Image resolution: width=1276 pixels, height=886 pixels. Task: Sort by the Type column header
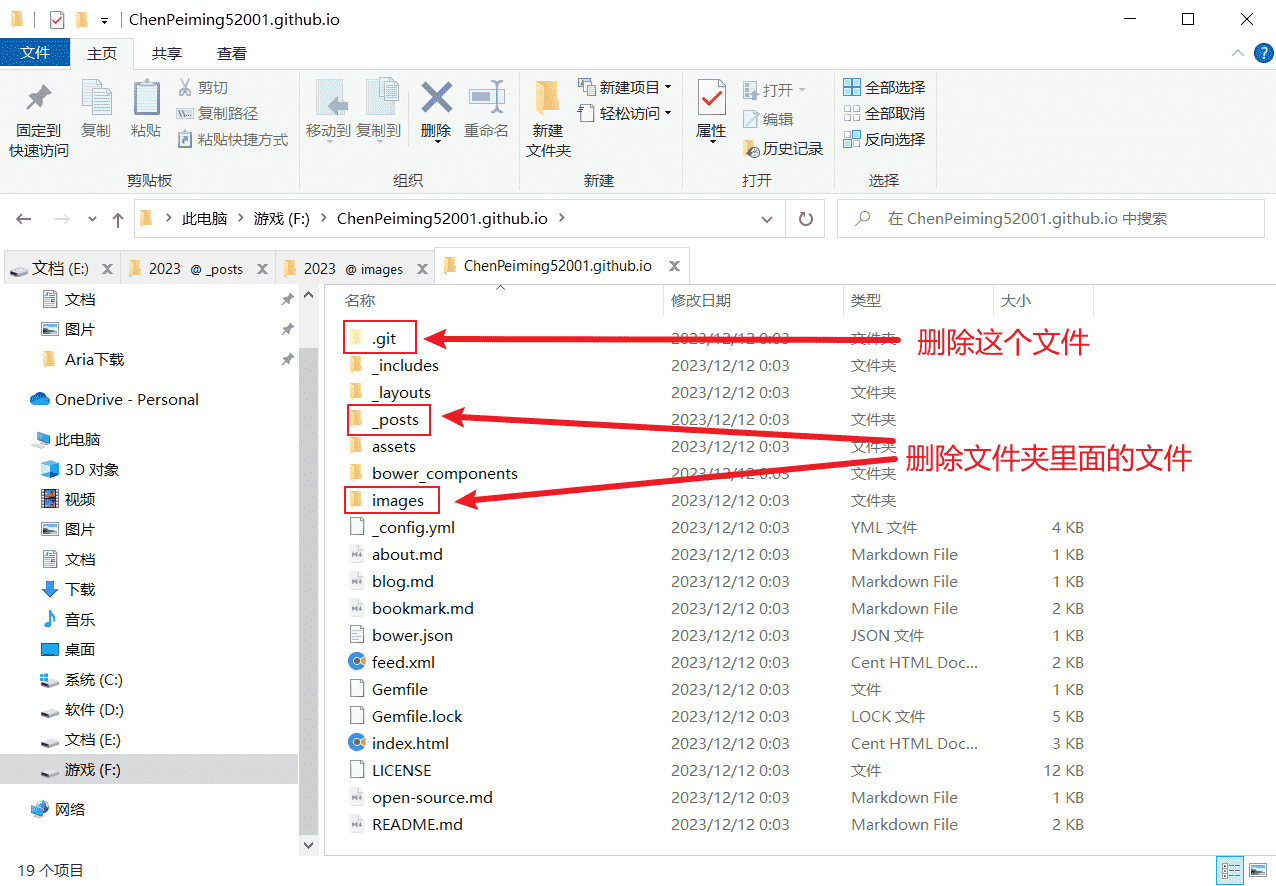click(918, 300)
